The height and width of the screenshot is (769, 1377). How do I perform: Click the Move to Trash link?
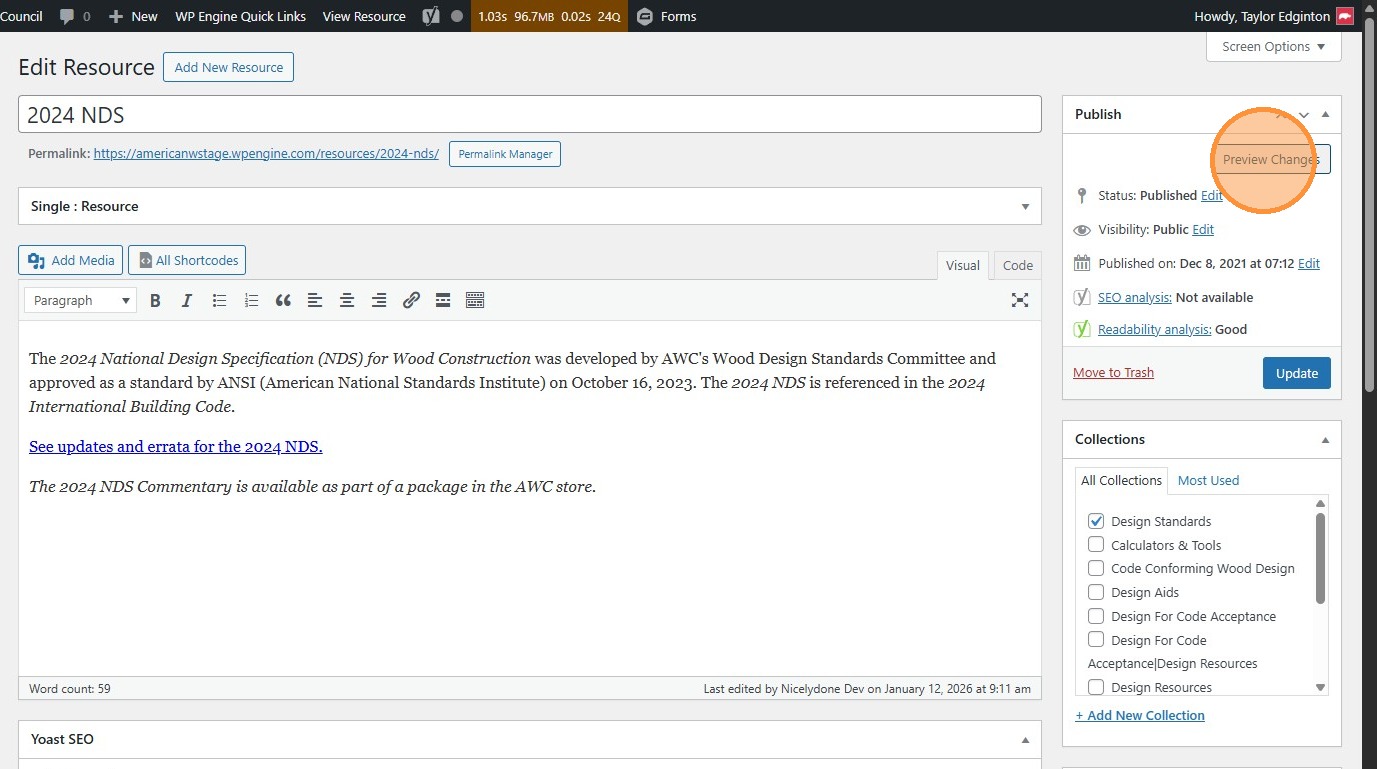(1113, 373)
